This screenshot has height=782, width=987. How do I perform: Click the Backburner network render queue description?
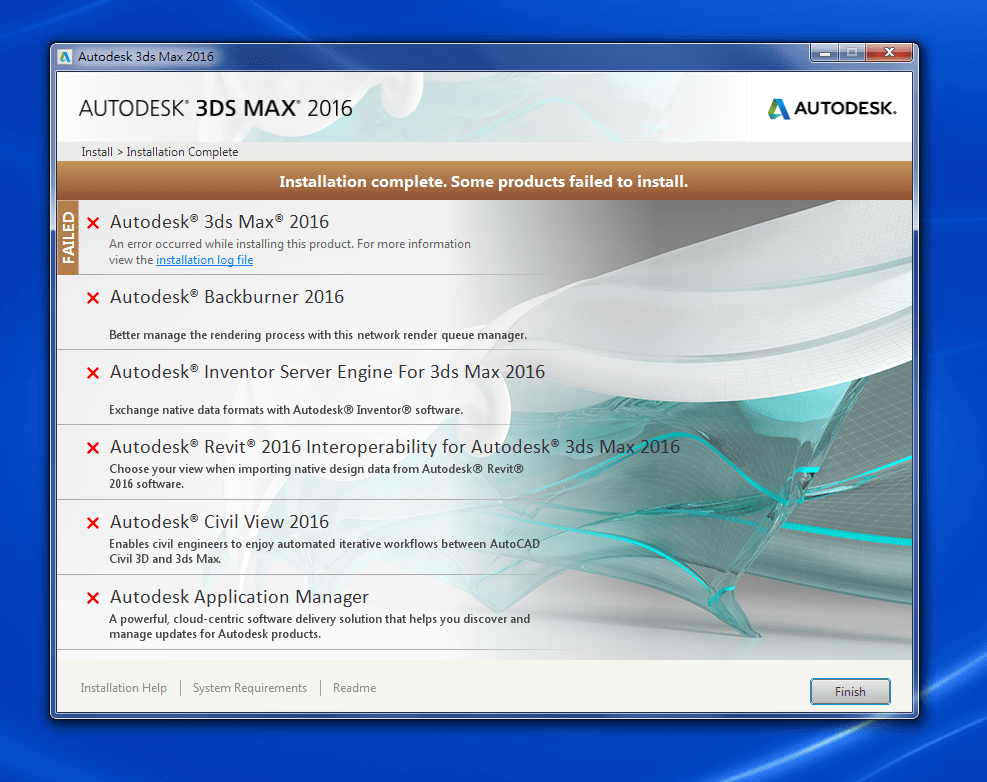318,335
